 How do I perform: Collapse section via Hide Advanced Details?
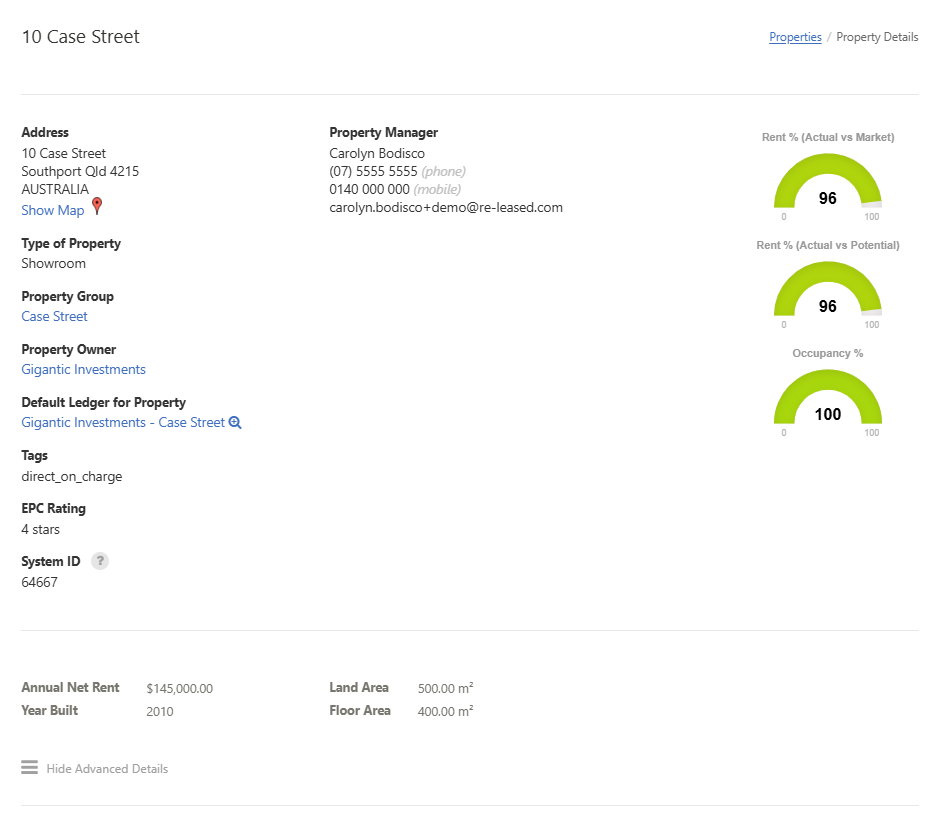click(107, 769)
